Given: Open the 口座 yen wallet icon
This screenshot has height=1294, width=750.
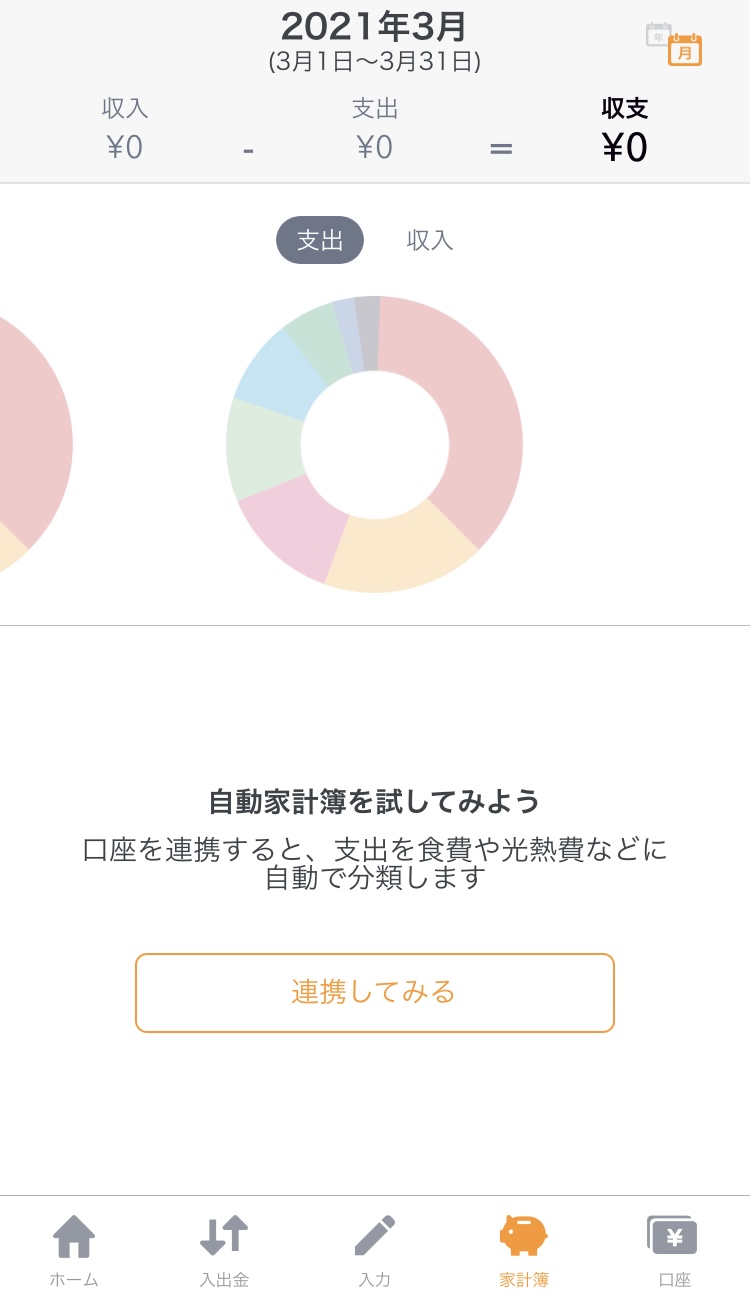Looking at the screenshot, I should point(673,1236).
